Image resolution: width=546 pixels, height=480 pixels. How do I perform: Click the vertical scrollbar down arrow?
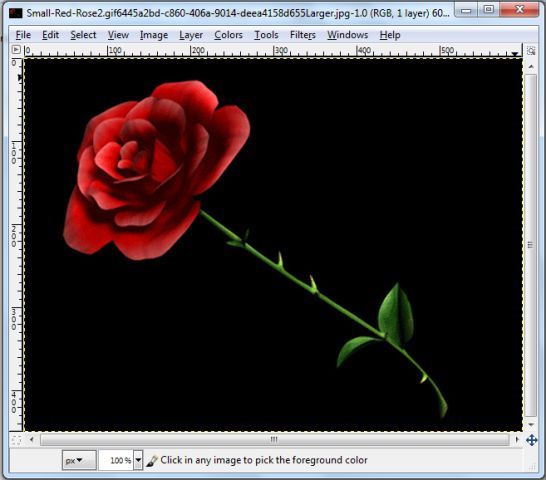pyautogui.click(x=531, y=425)
